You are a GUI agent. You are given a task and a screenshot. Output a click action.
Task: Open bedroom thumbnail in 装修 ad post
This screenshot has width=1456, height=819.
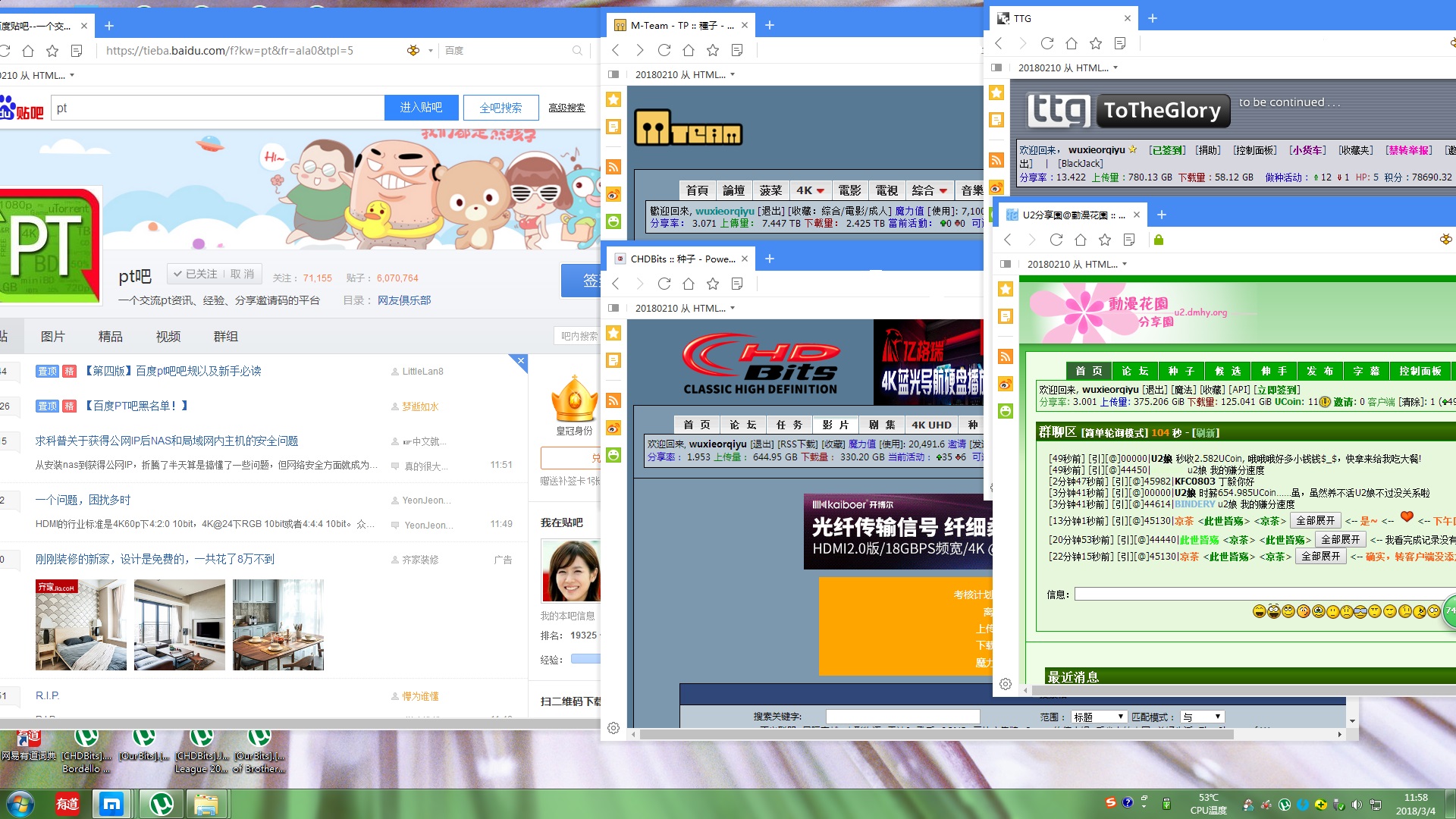[x=81, y=625]
